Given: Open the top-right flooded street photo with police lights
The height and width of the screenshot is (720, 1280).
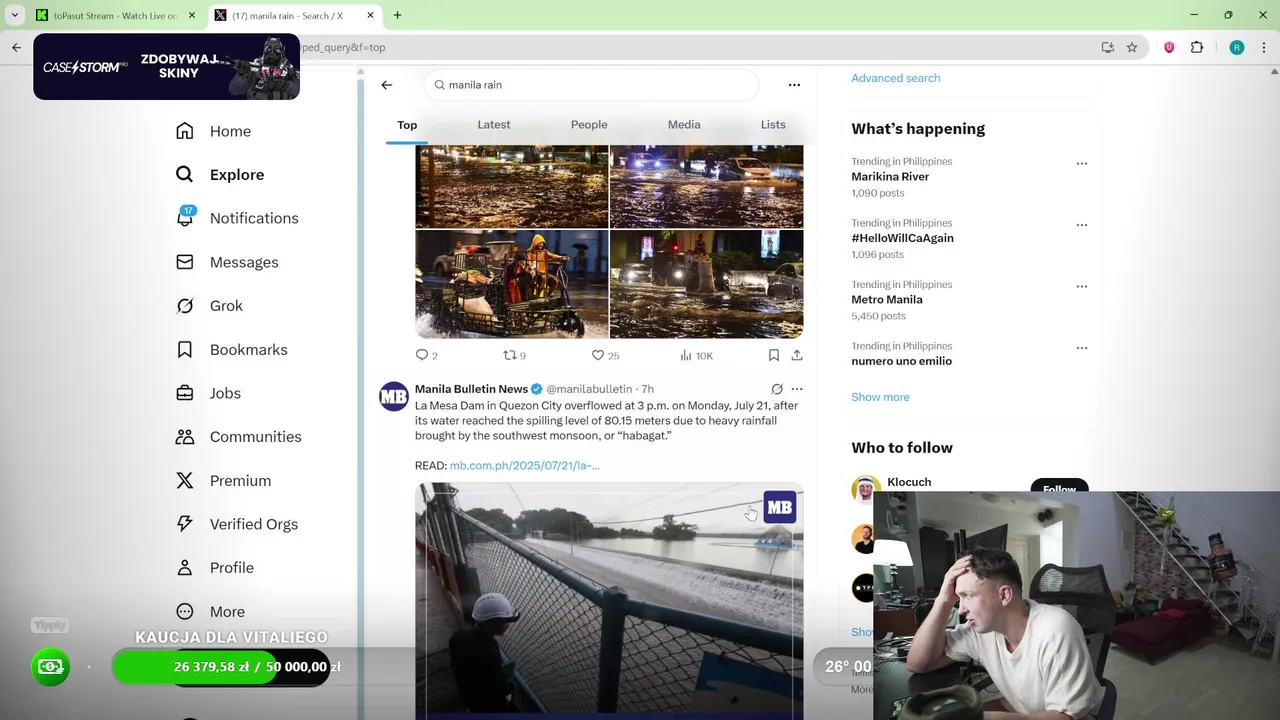Looking at the screenshot, I should pyautogui.click(x=706, y=186).
